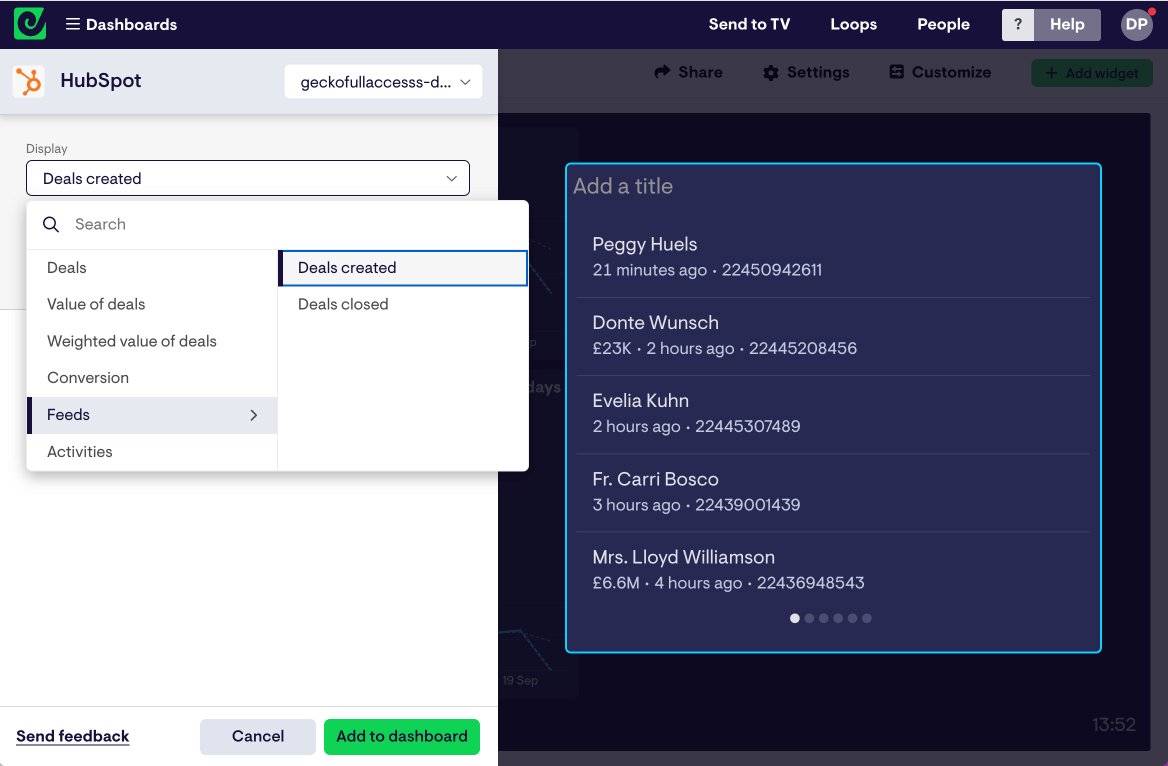Viewport: 1168px width, 766px height.
Task: Select Feeds menu item
Action: pos(152,415)
